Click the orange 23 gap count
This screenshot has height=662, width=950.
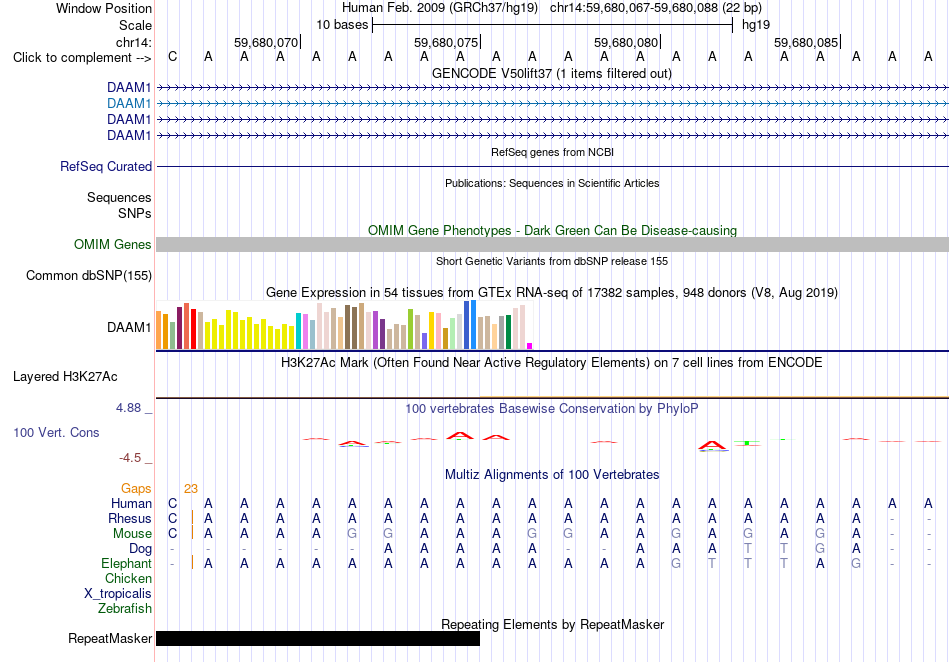point(191,488)
